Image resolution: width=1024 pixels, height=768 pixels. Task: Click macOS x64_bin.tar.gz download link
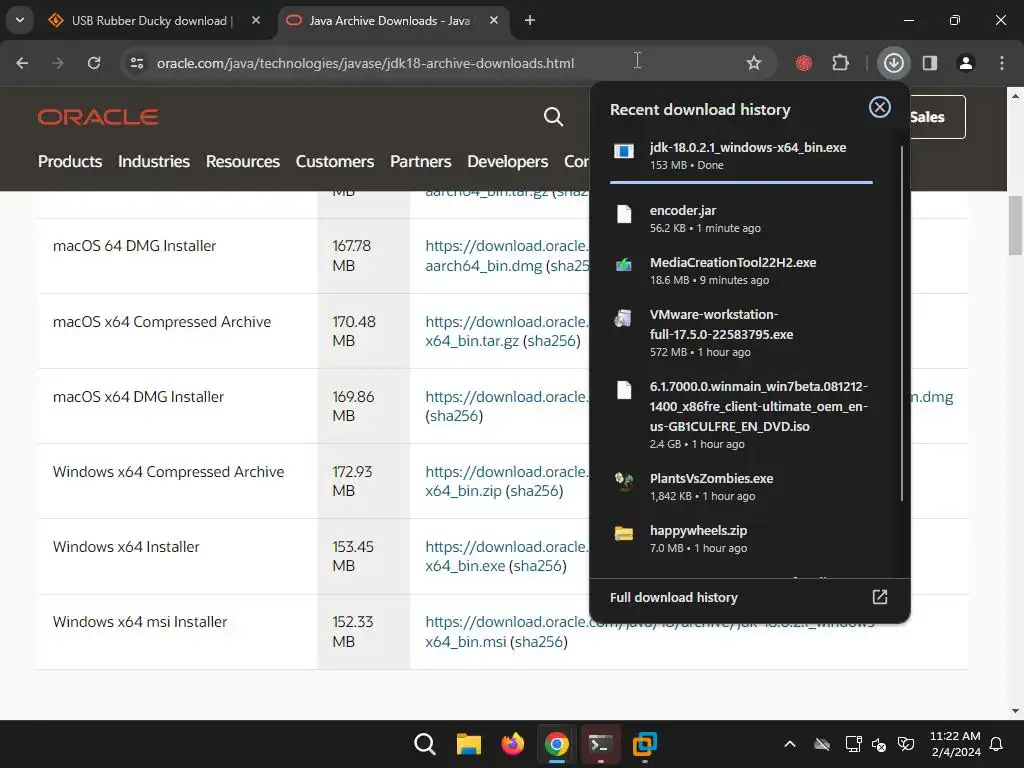tap(472, 341)
